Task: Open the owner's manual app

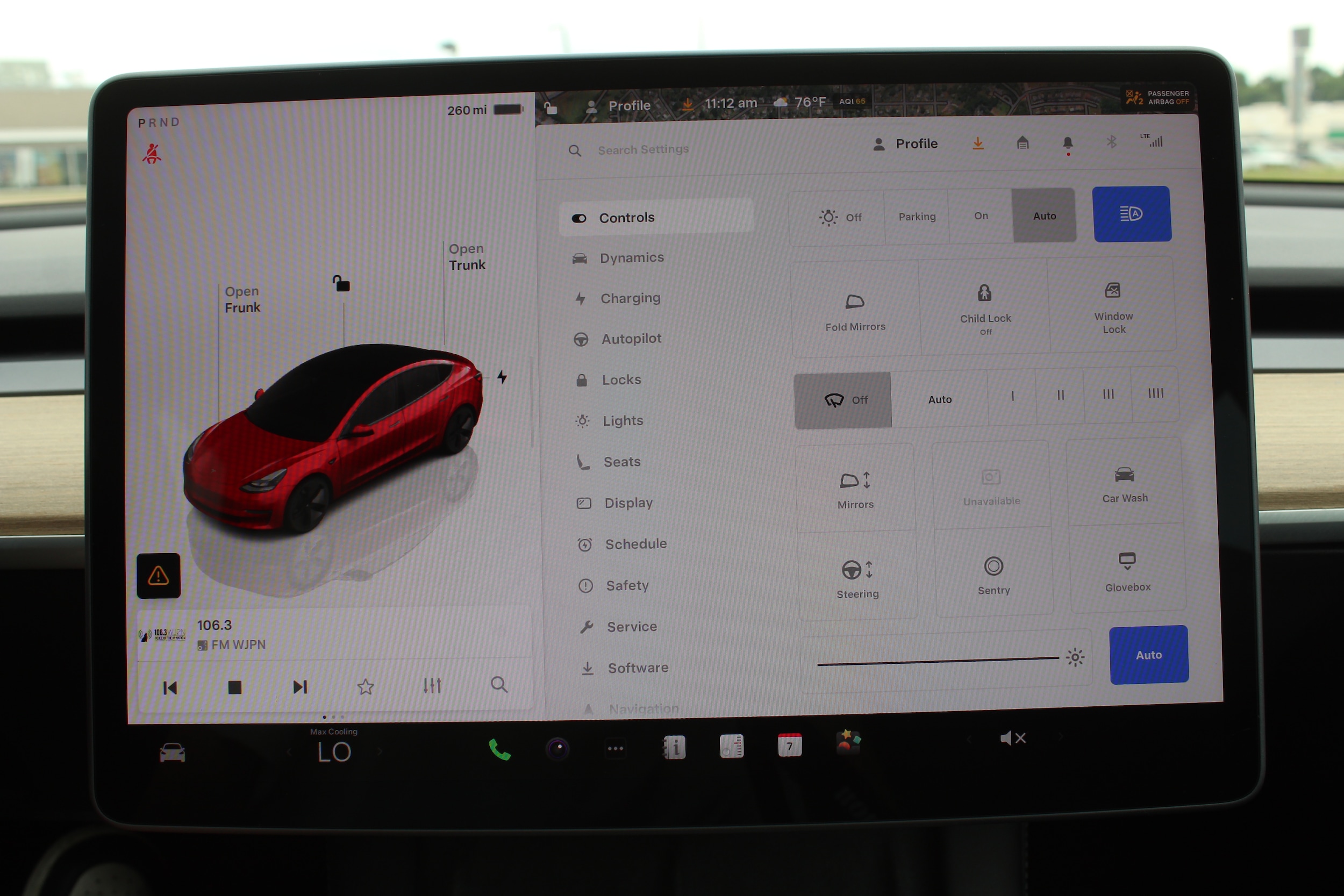Action: (674, 747)
